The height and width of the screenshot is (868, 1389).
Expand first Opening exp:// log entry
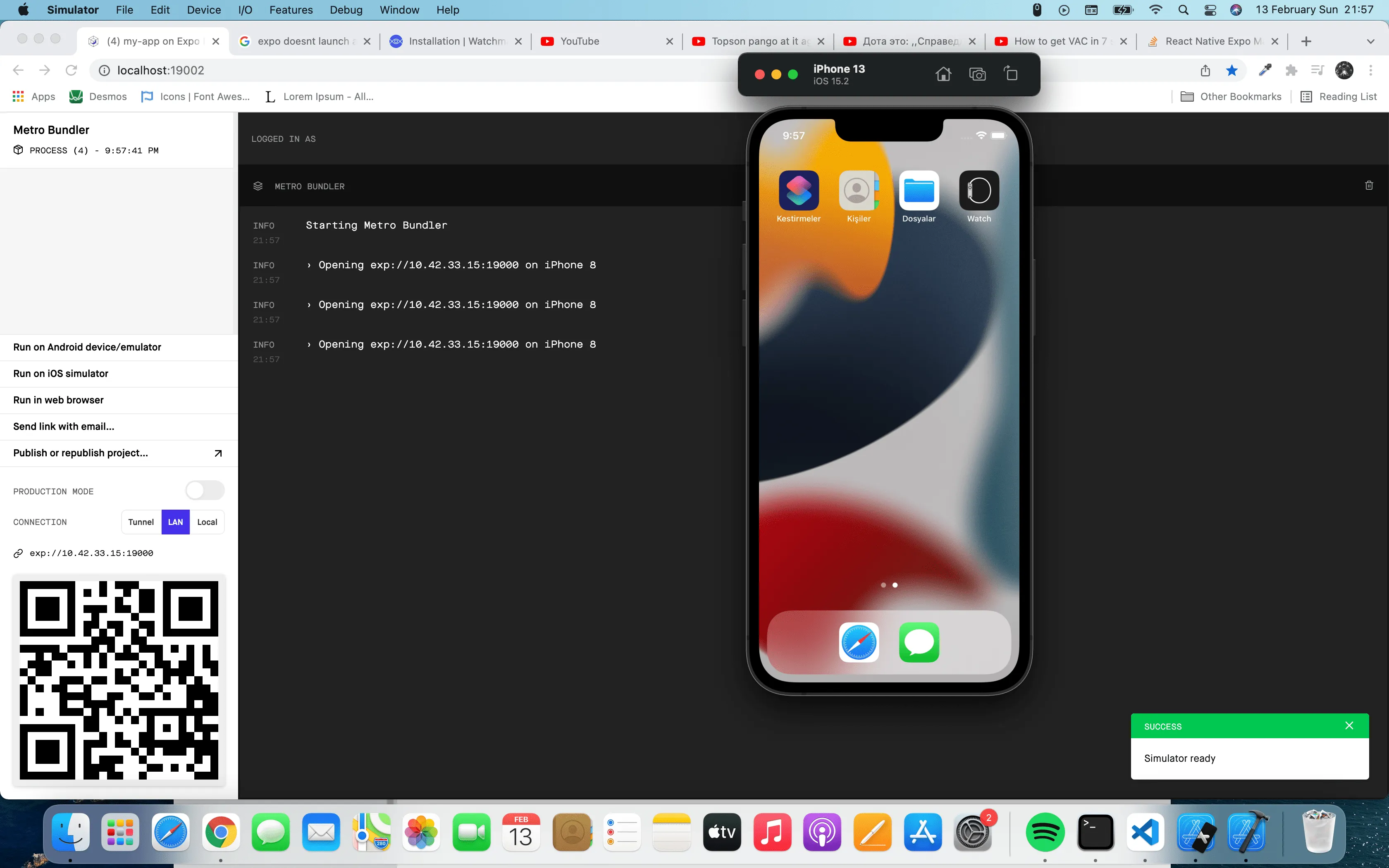[309, 265]
